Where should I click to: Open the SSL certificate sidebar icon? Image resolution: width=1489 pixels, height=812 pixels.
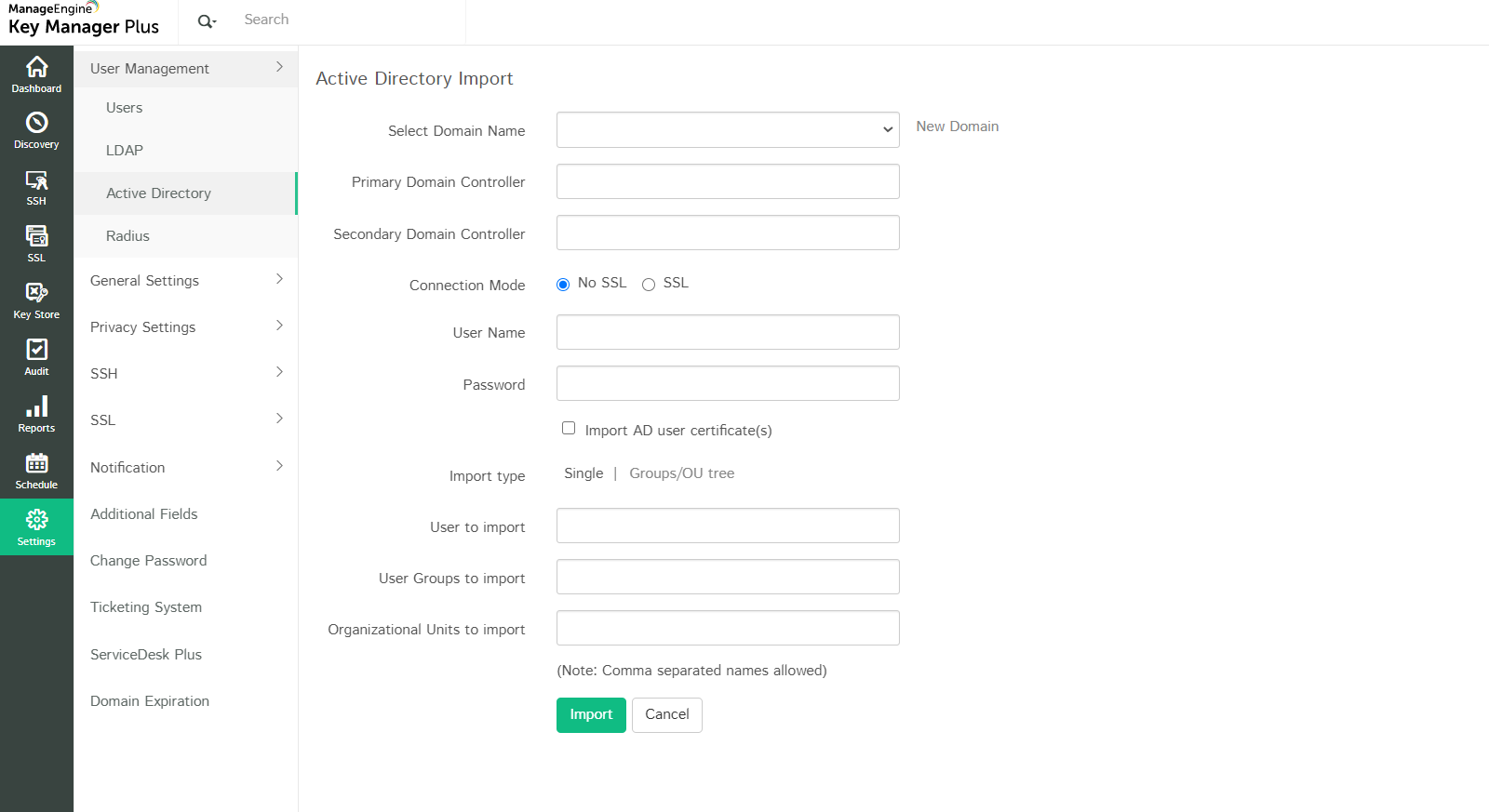36,236
